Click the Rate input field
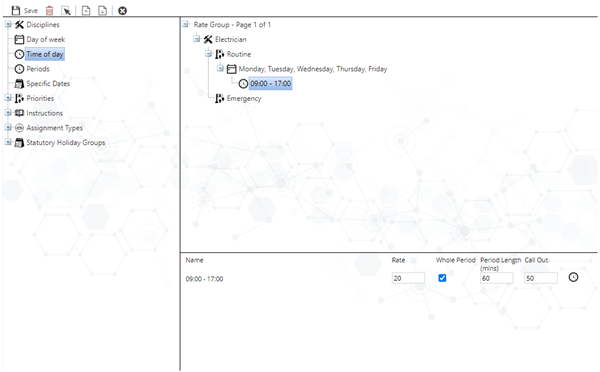Image resolution: width=600 pixels, height=372 pixels. pos(408,278)
